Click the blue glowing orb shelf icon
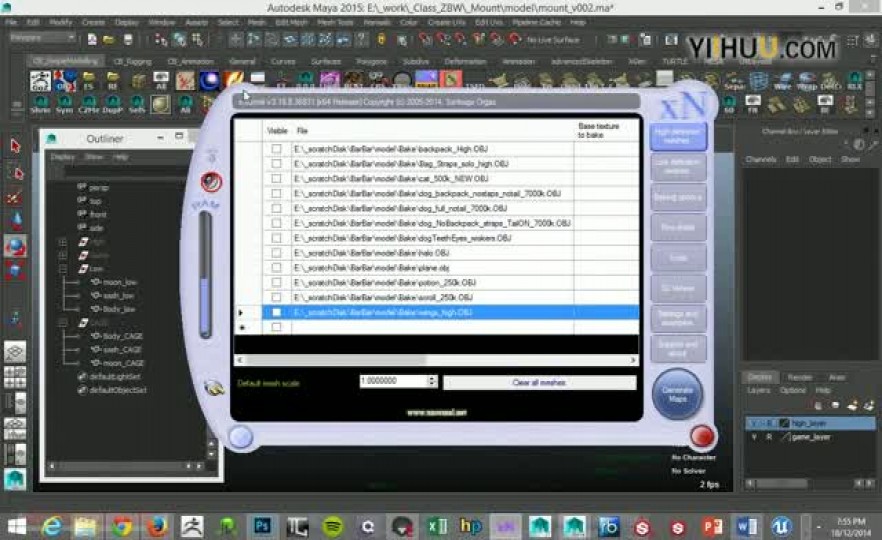Viewport: 882px width, 540px height. coord(209,80)
